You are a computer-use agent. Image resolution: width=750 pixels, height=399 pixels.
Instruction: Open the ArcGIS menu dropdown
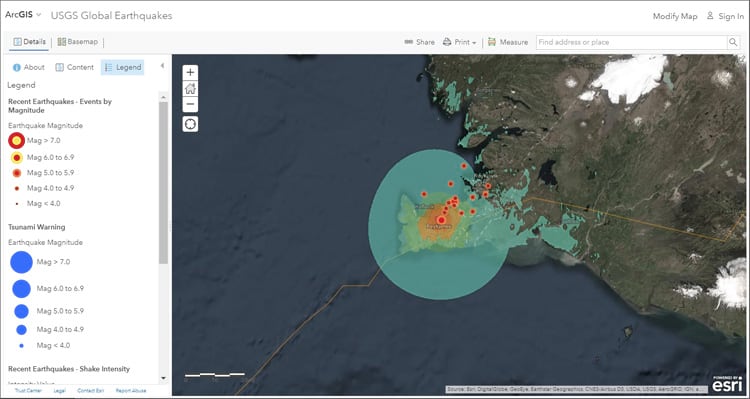click(x=23, y=15)
